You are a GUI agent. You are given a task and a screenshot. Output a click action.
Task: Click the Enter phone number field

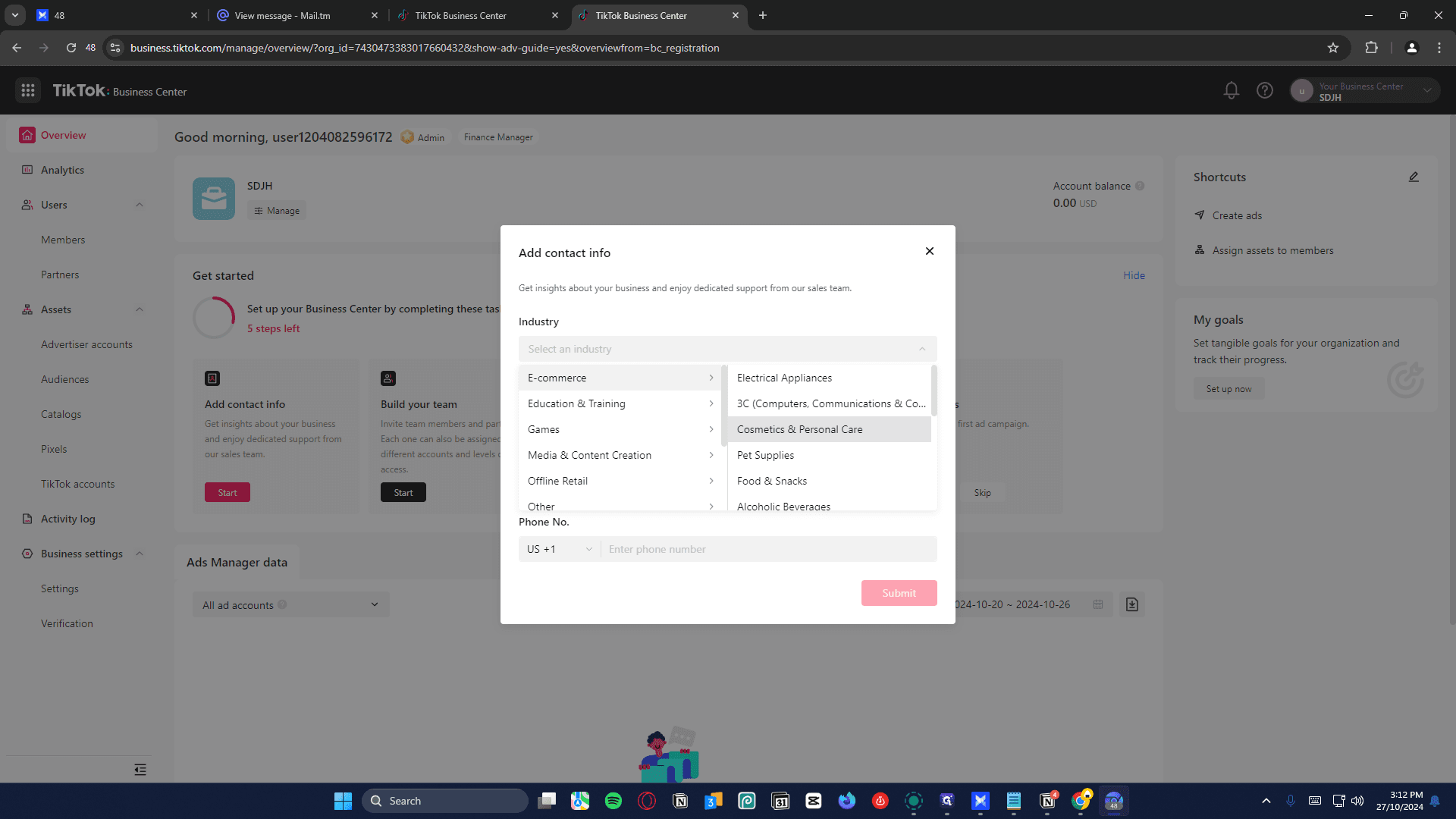(x=769, y=549)
